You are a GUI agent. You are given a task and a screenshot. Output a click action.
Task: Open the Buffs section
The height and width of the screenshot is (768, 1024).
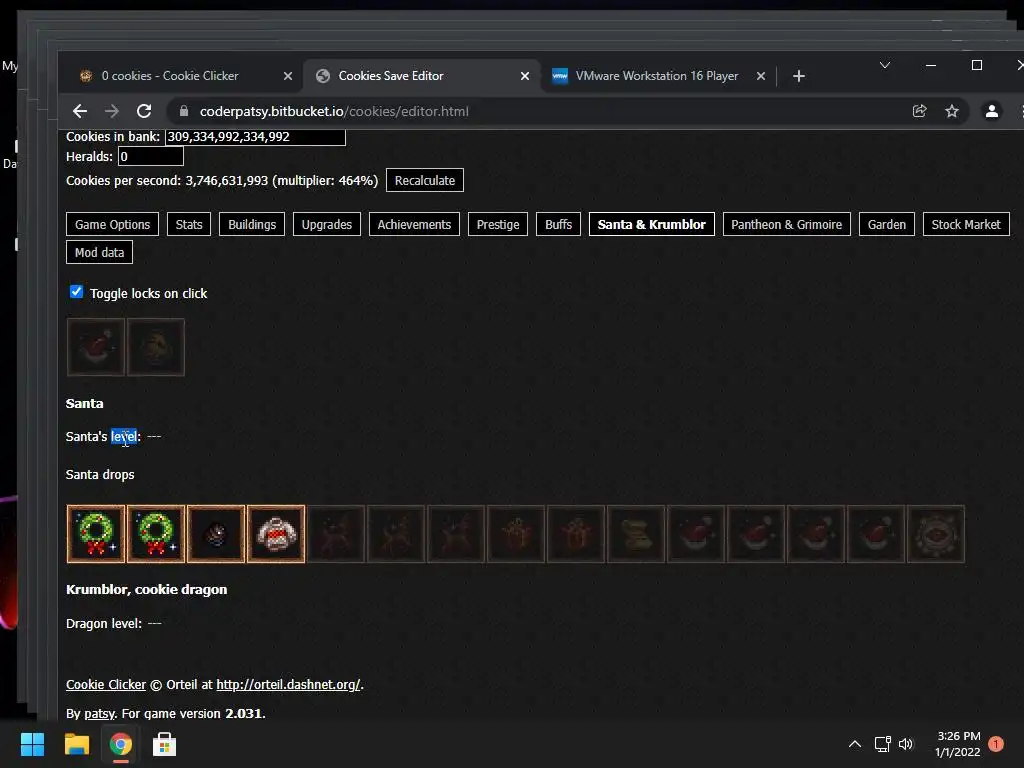[558, 224]
